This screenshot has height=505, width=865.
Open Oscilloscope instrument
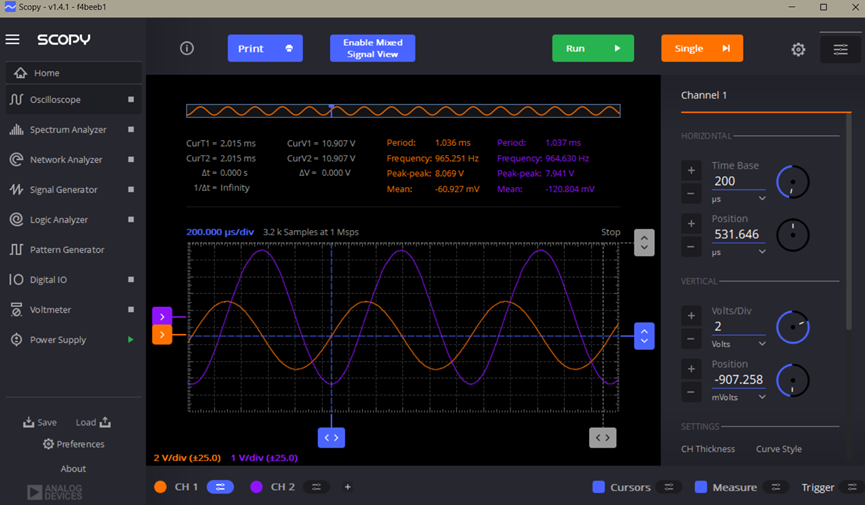[73, 99]
